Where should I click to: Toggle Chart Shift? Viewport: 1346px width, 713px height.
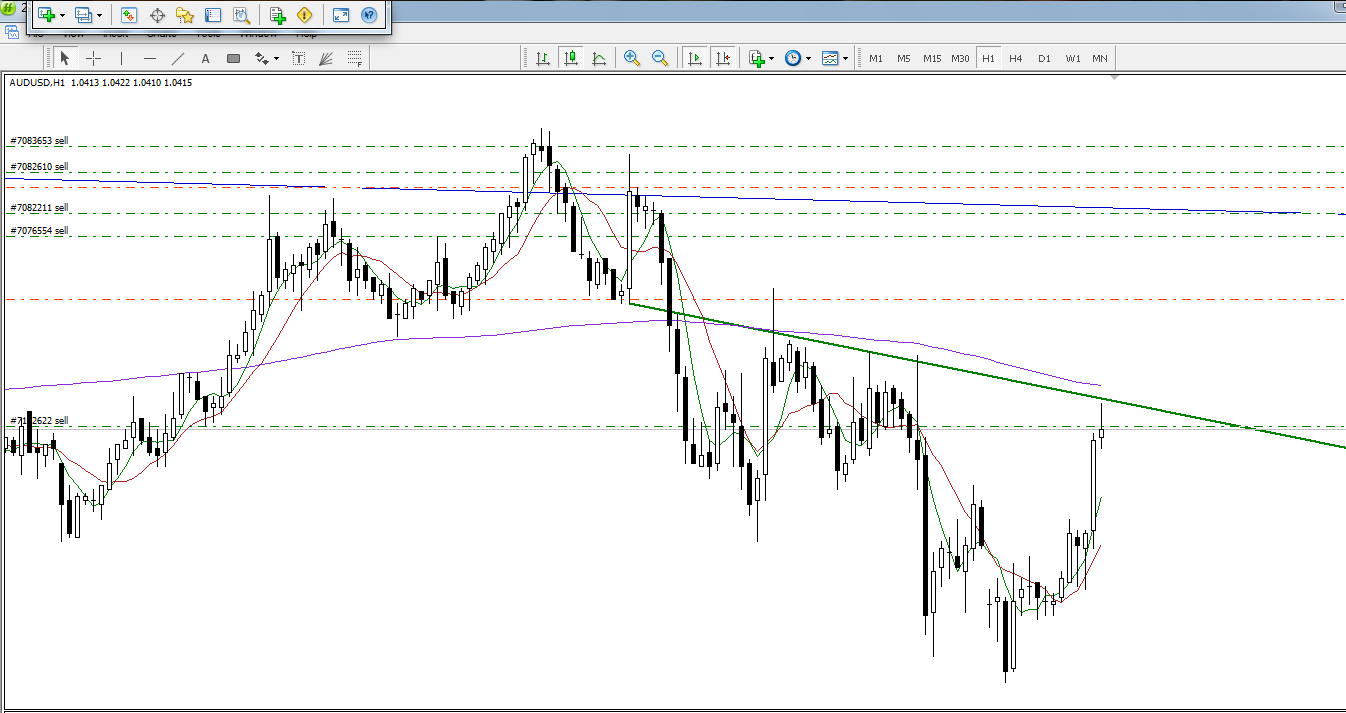[x=723, y=58]
